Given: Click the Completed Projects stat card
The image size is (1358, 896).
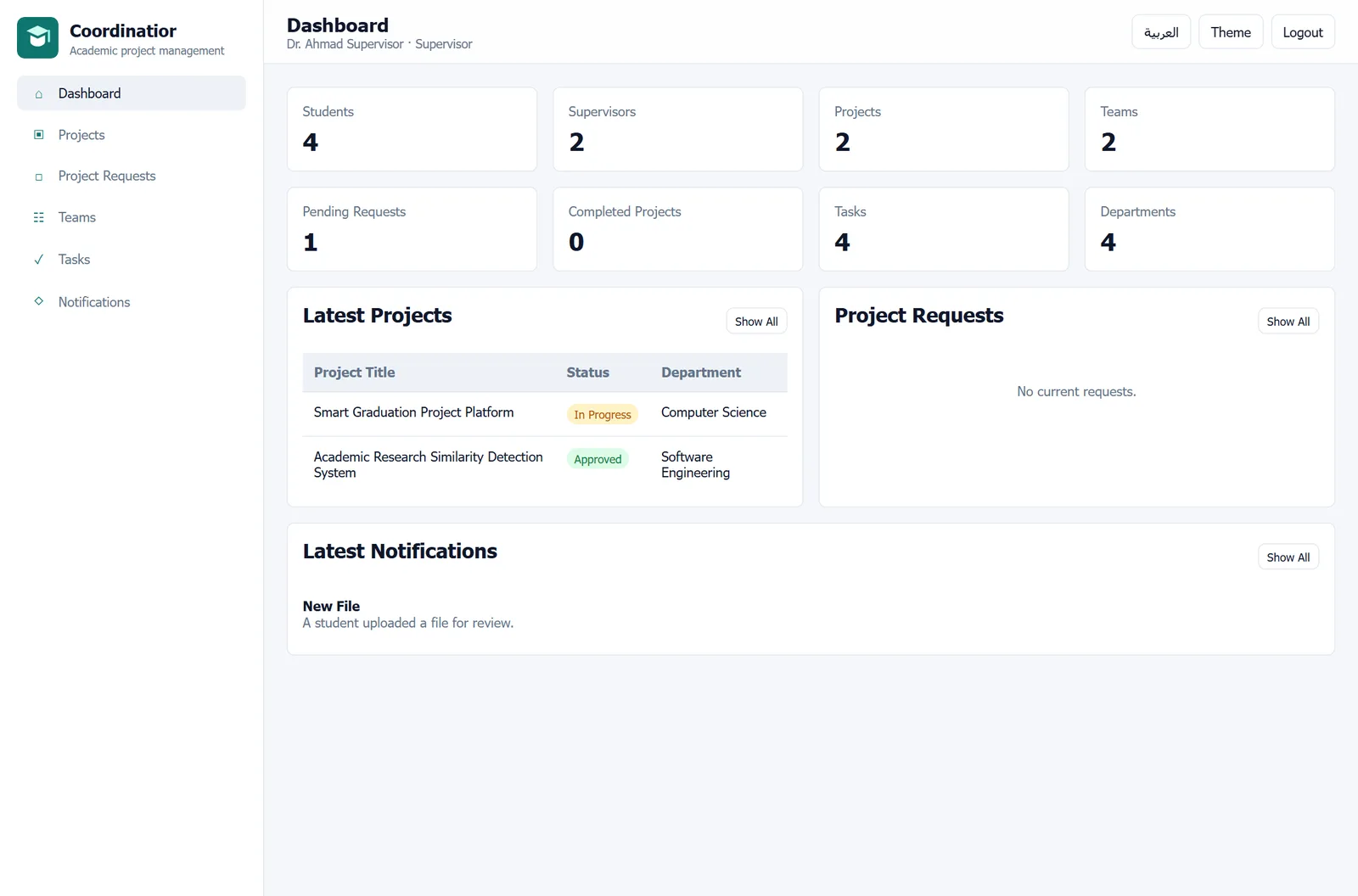Looking at the screenshot, I should point(677,229).
